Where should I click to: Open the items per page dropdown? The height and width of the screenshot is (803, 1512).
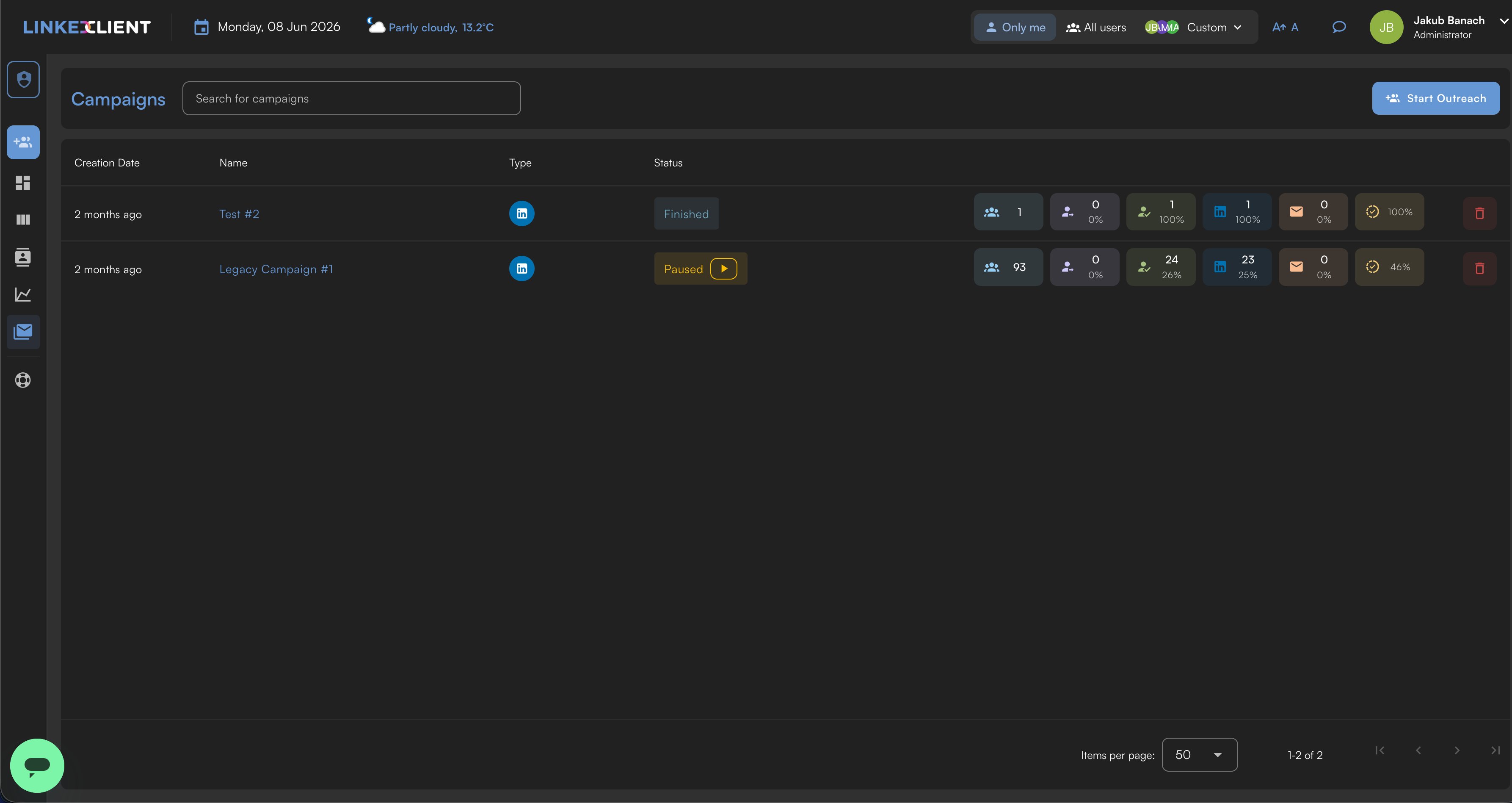coord(1200,755)
